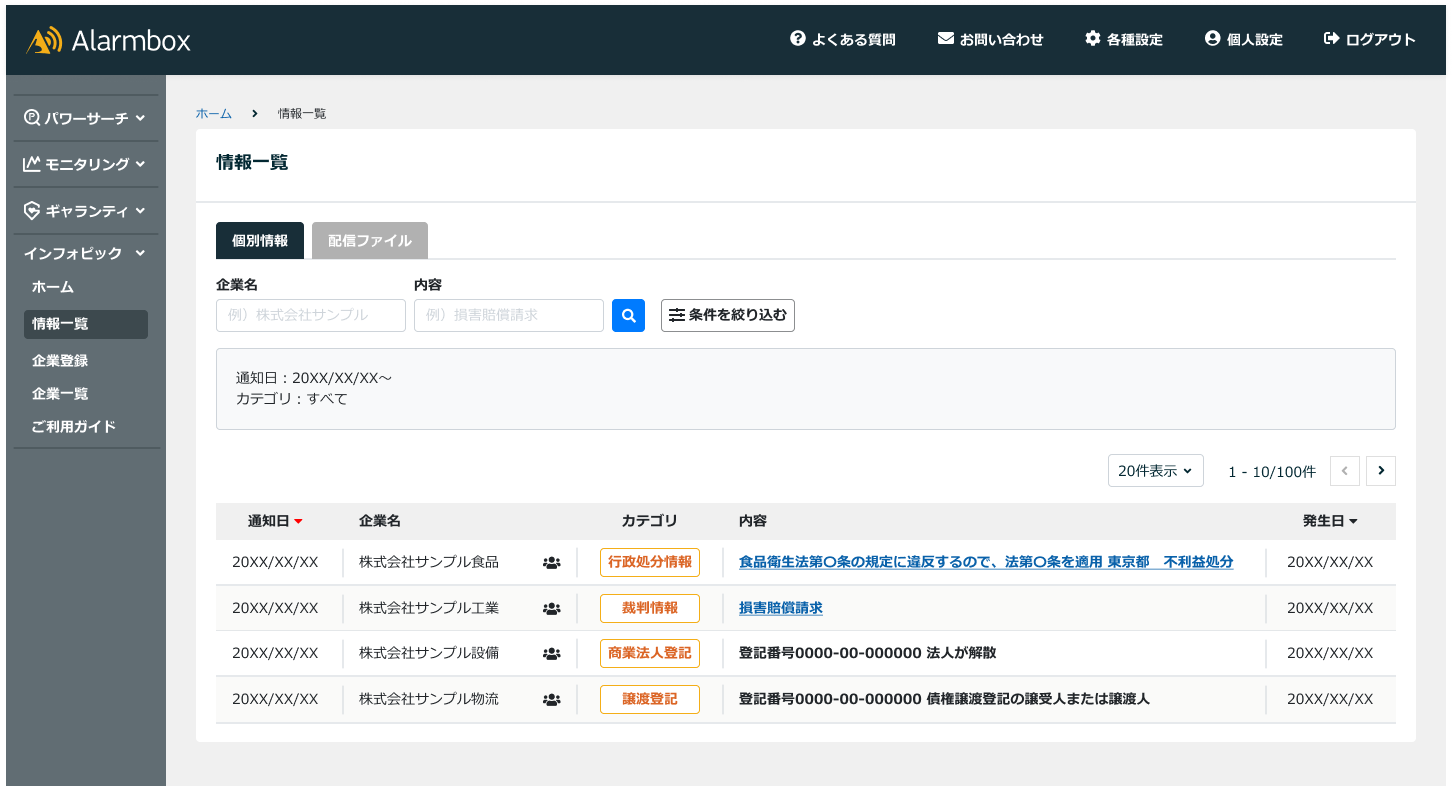The height and width of the screenshot is (786, 1452).
Task: Click the 株式会社サンプル食品 company name
Action: point(429,562)
